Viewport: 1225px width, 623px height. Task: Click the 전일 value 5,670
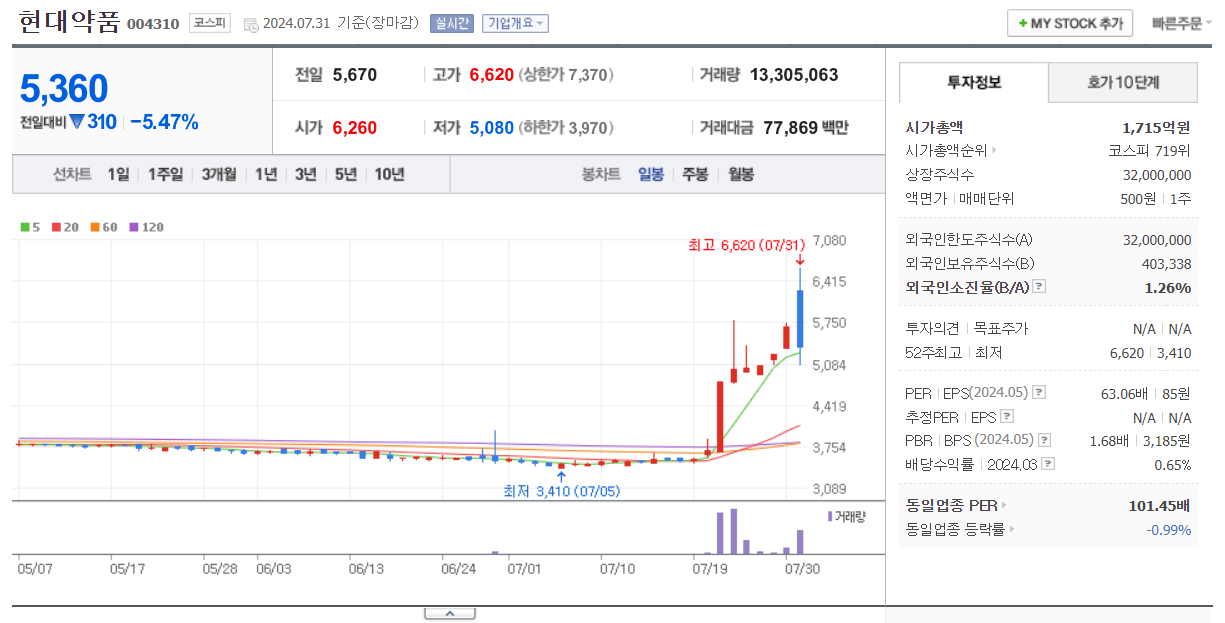[355, 75]
